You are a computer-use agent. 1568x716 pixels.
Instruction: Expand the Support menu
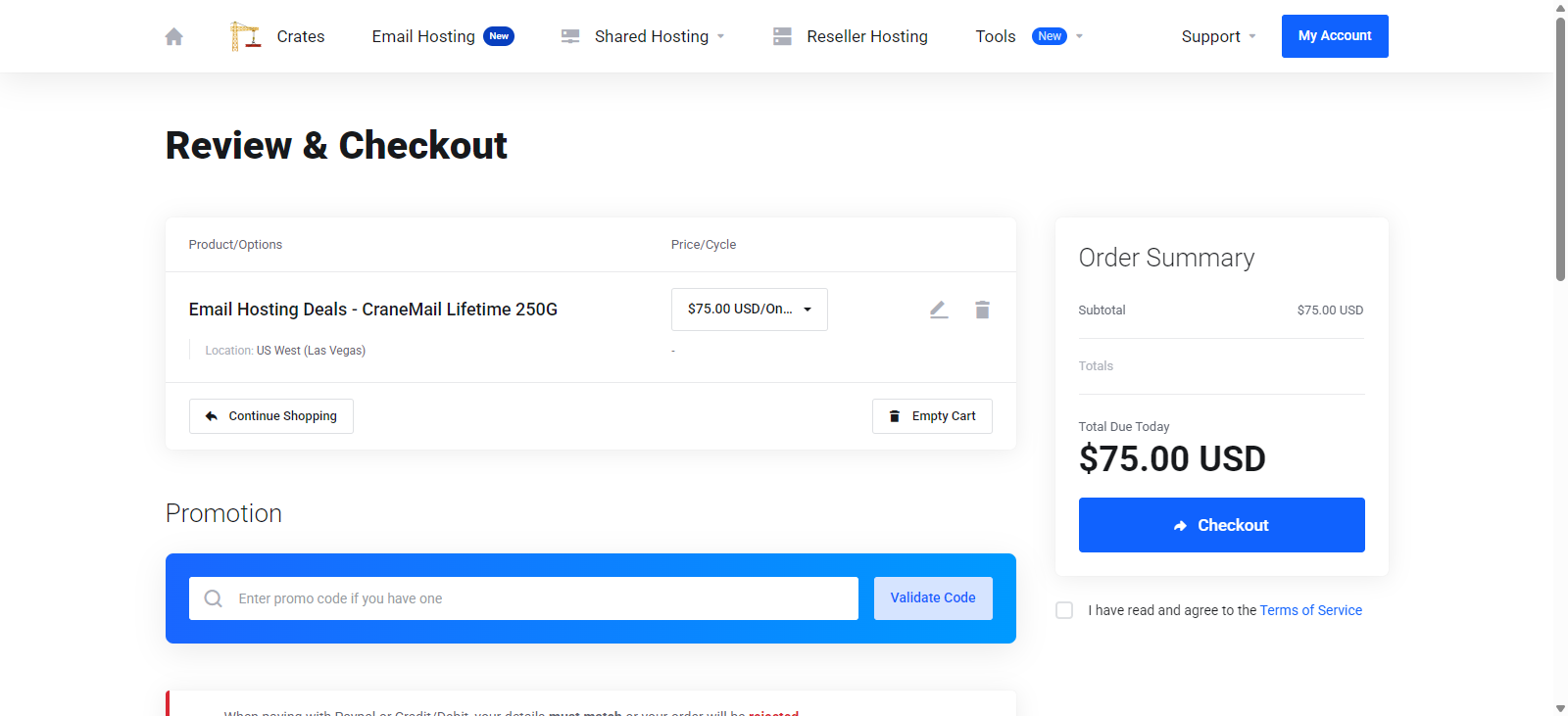pos(1218,36)
